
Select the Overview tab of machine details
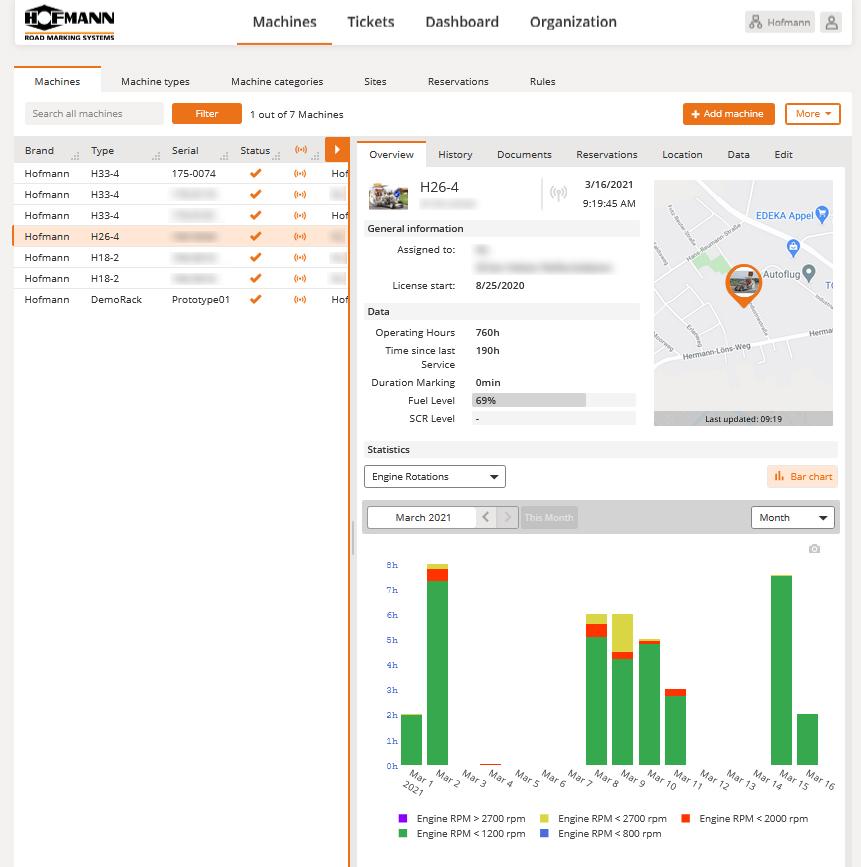[392, 154]
